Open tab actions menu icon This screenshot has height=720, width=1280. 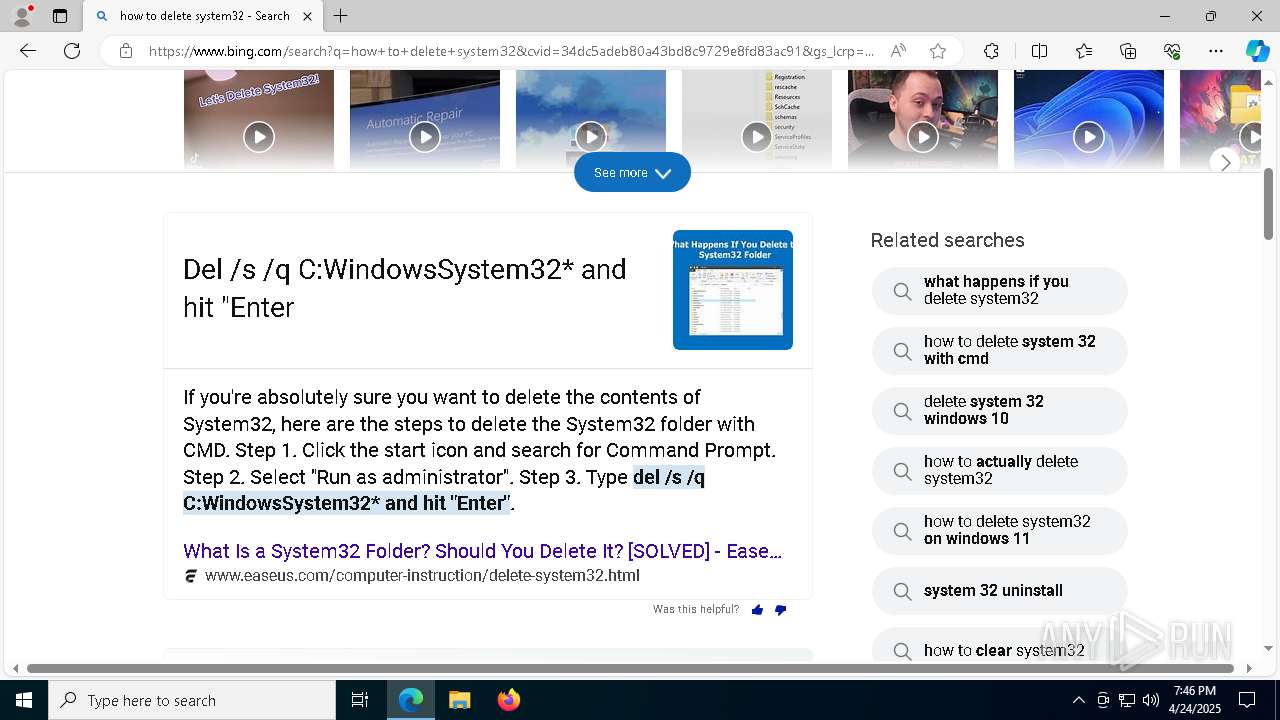click(60, 16)
